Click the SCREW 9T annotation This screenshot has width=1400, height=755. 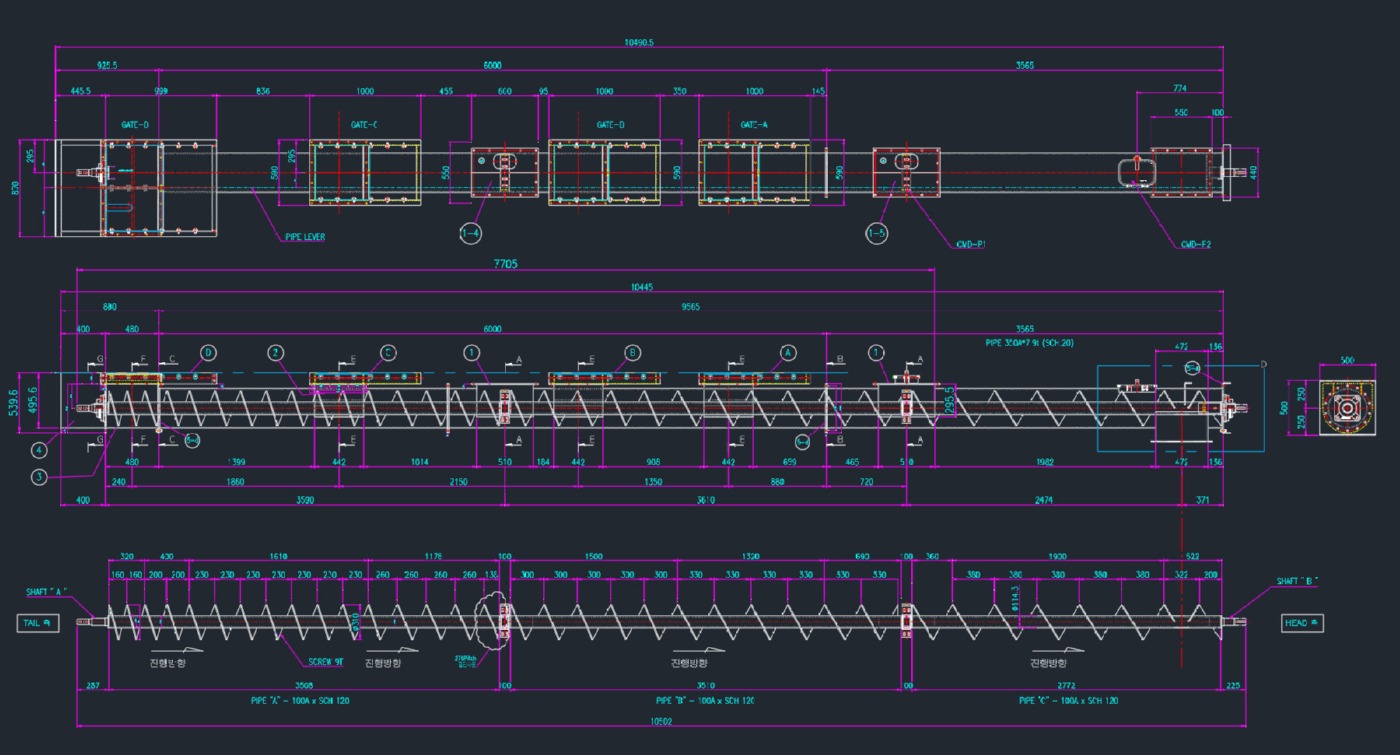[x=327, y=660]
